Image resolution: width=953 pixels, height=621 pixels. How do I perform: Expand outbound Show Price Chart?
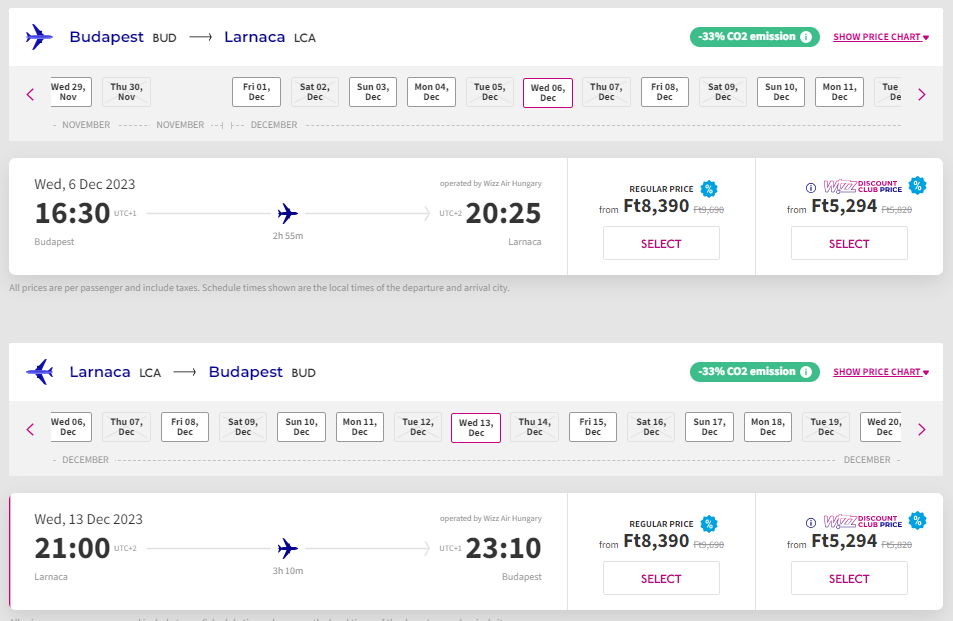tap(881, 37)
